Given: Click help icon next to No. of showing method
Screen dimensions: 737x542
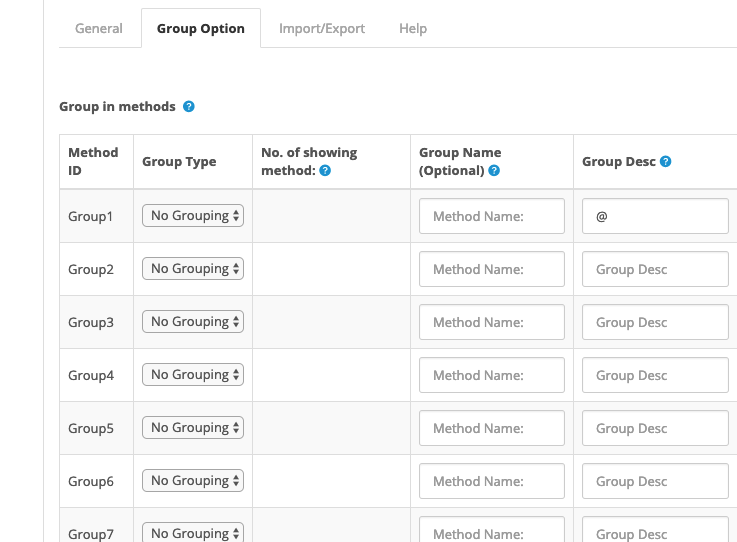Looking at the screenshot, I should point(325,171).
